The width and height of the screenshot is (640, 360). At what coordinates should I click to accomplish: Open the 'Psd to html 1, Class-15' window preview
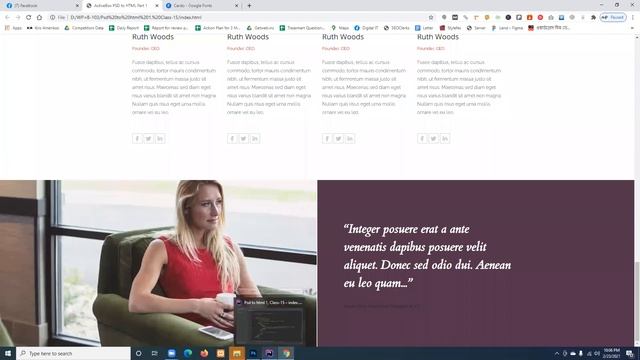coord(270,322)
